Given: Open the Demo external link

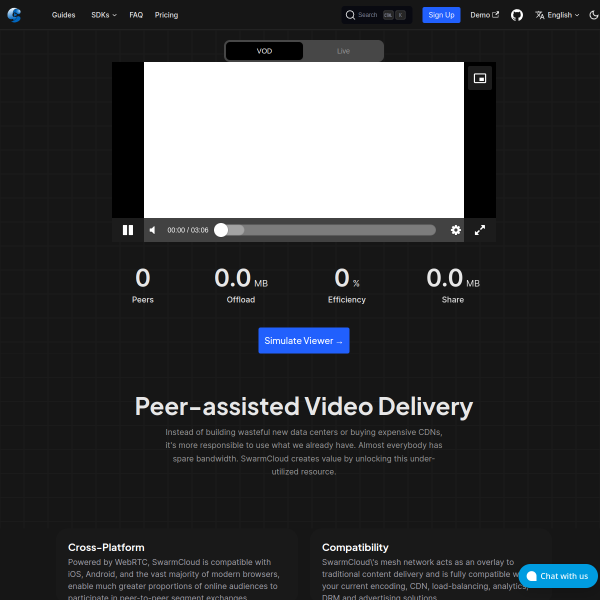Looking at the screenshot, I should 484,15.
